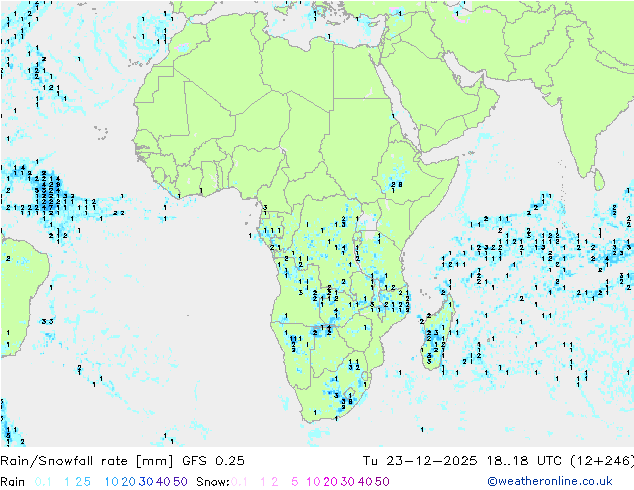Click the "Rain/Snowfall rate [mm]" title text
634x490 pixels.
[x=87, y=461]
